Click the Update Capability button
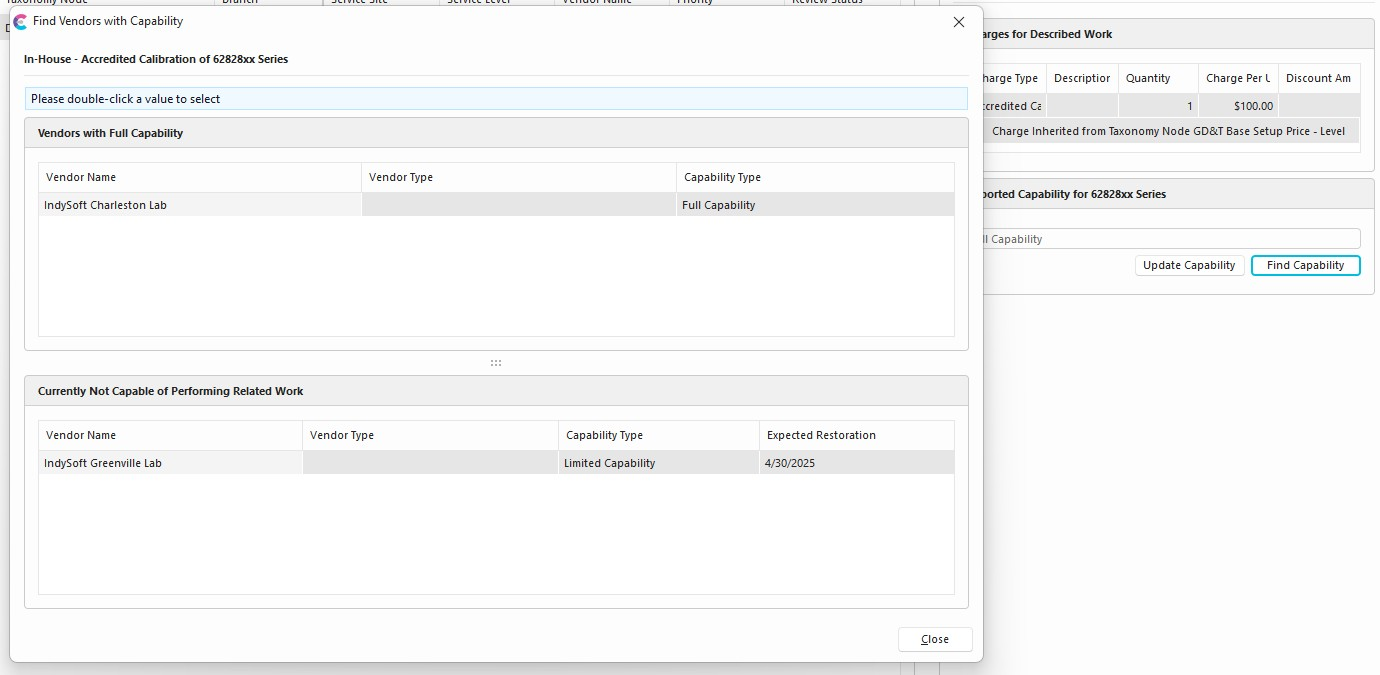The height and width of the screenshot is (675, 1380). pyautogui.click(x=1190, y=266)
